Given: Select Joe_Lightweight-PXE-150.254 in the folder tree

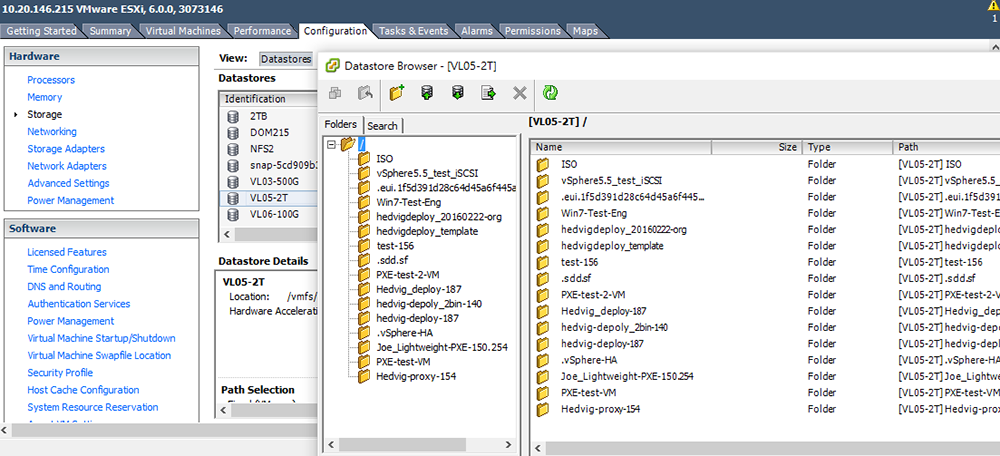Looking at the screenshot, I should (x=442, y=348).
